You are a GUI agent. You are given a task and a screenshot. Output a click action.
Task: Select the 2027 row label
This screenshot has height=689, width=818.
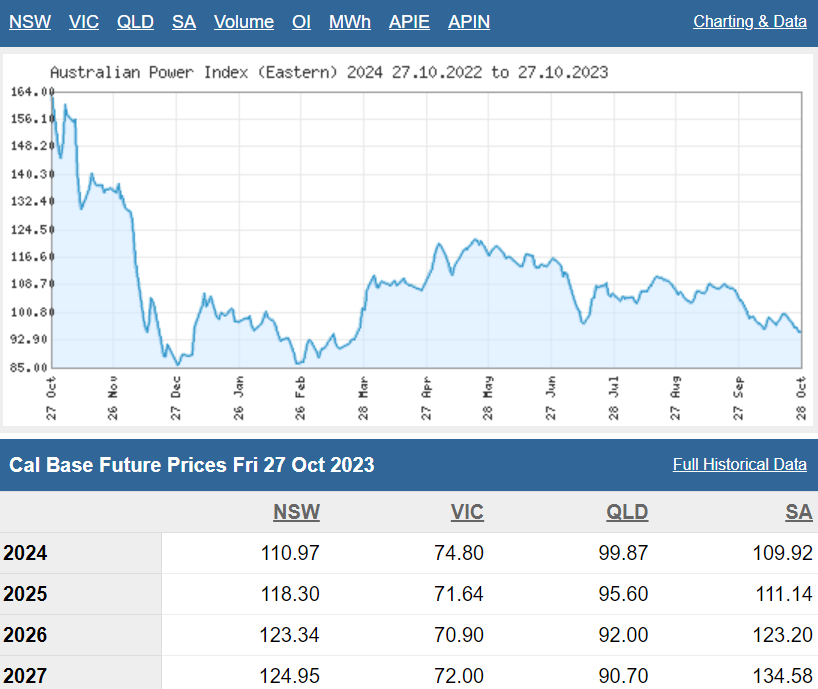tap(25, 675)
